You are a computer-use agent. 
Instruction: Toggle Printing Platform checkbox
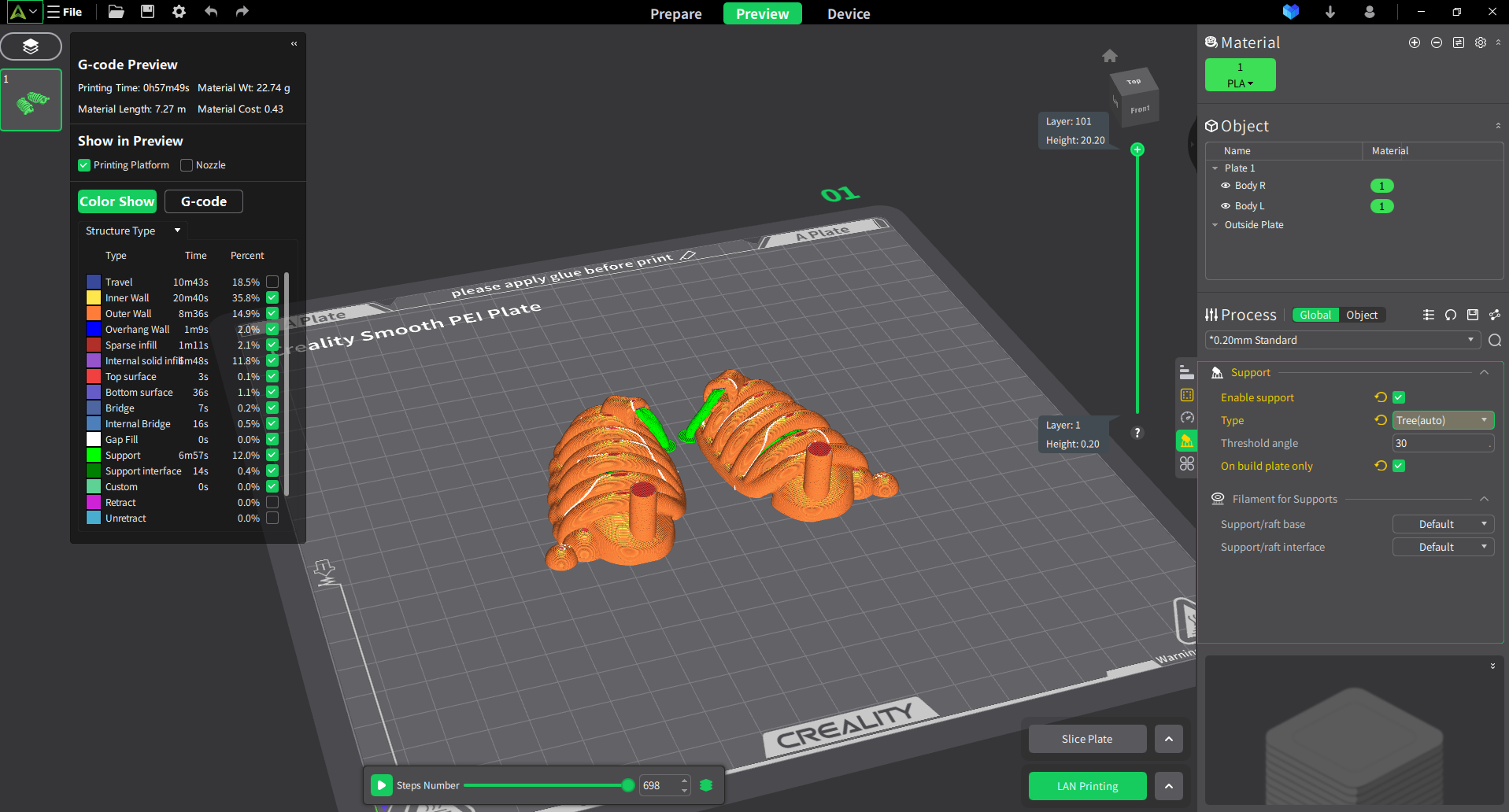click(x=84, y=165)
